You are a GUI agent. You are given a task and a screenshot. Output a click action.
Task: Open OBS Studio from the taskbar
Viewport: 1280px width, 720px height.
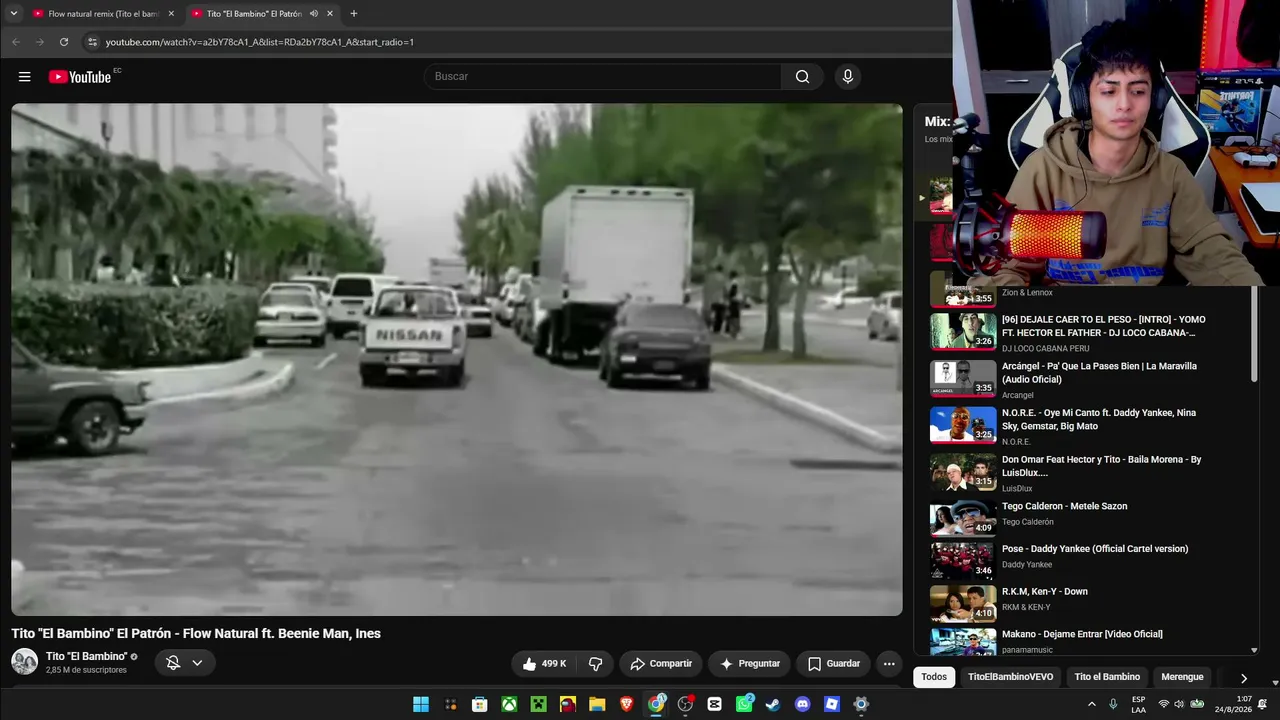pyautogui.click(x=685, y=704)
